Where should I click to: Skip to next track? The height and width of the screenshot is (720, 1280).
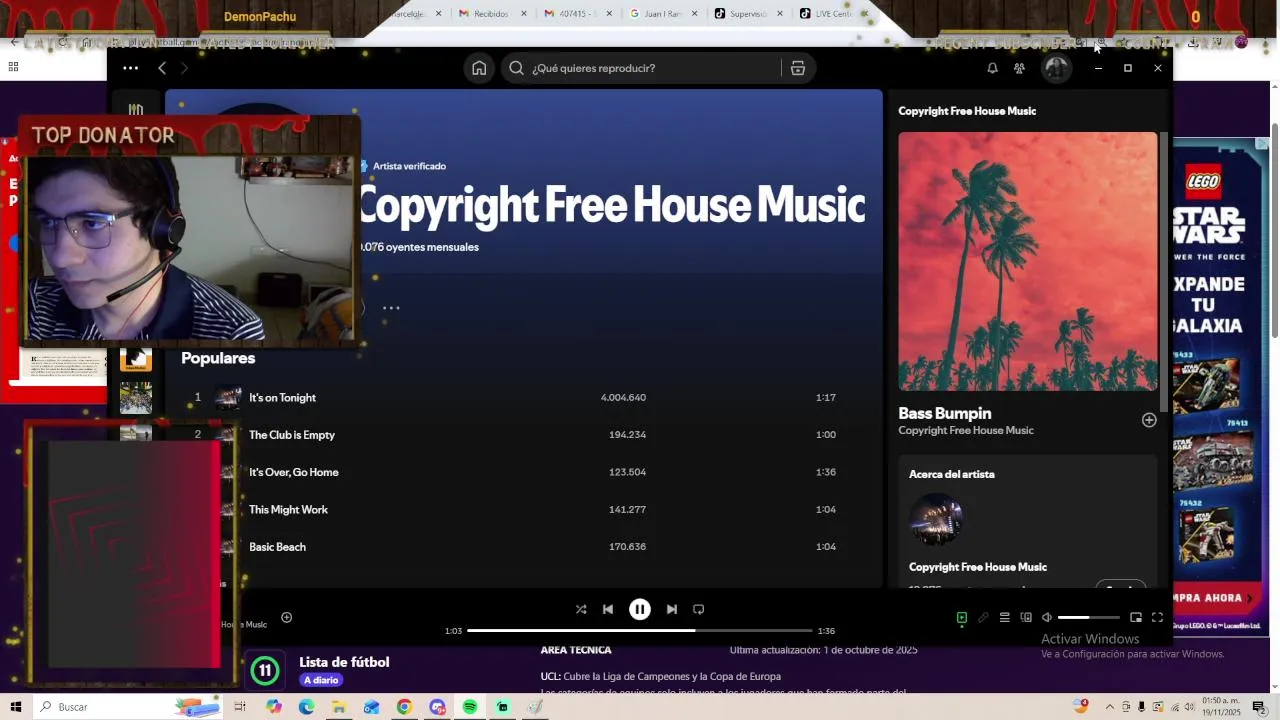[x=672, y=609]
